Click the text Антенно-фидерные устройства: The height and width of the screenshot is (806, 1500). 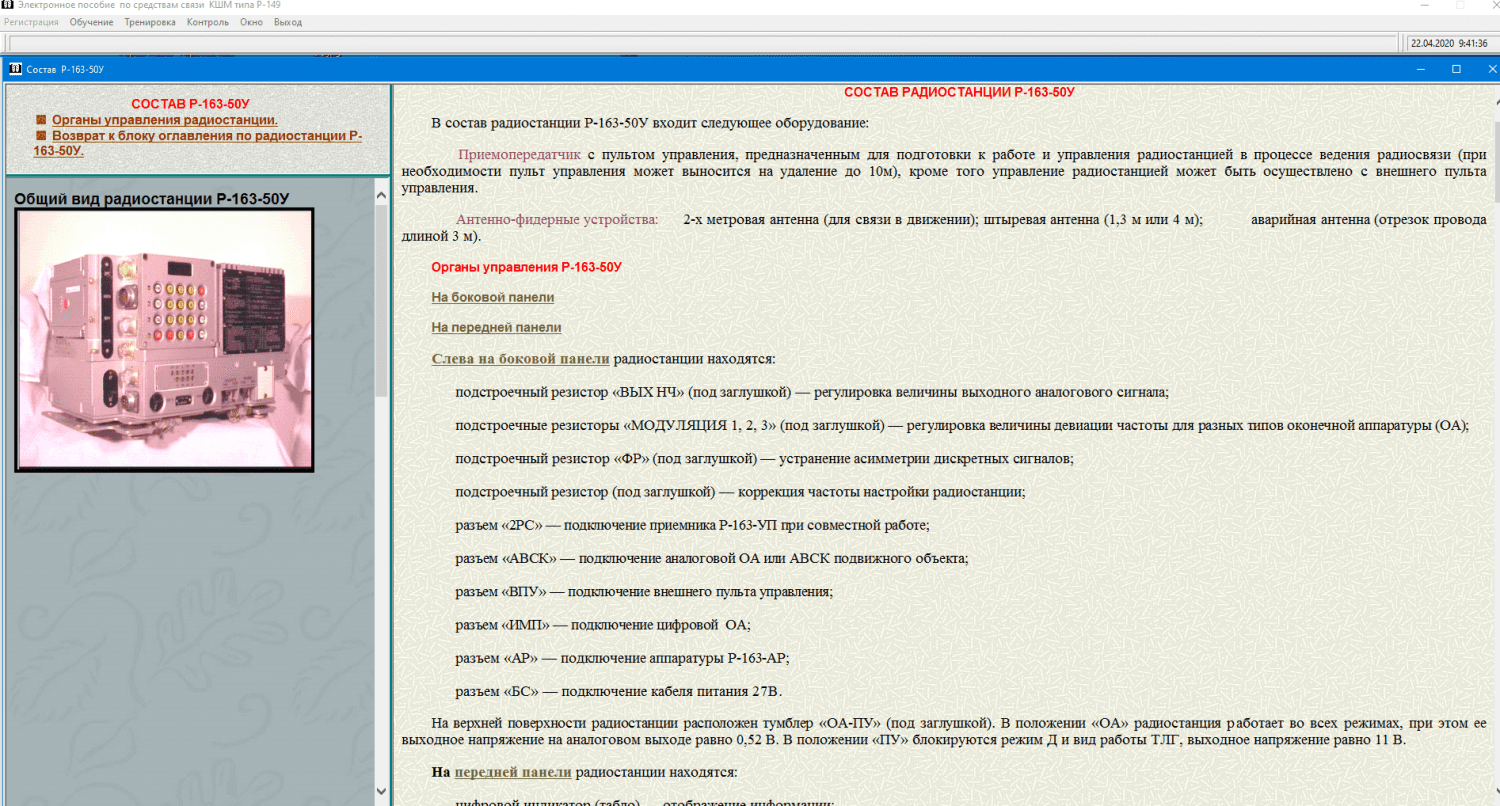(557, 219)
